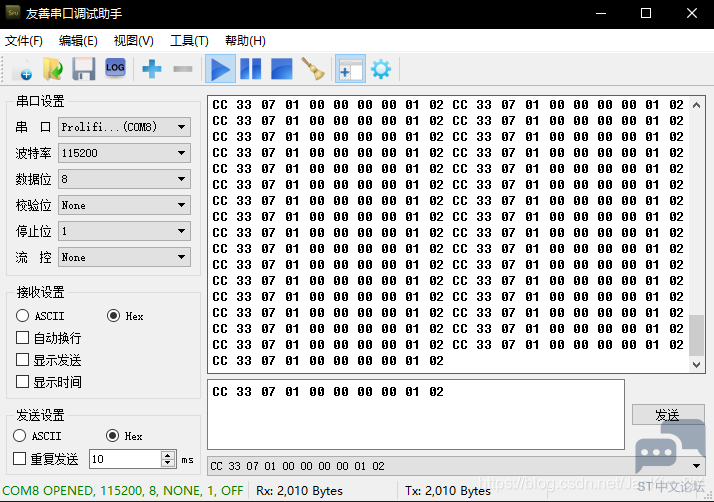Increase repeat interval with up stepper
Viewport: 714px width, 502px height.
coord(168,455)
